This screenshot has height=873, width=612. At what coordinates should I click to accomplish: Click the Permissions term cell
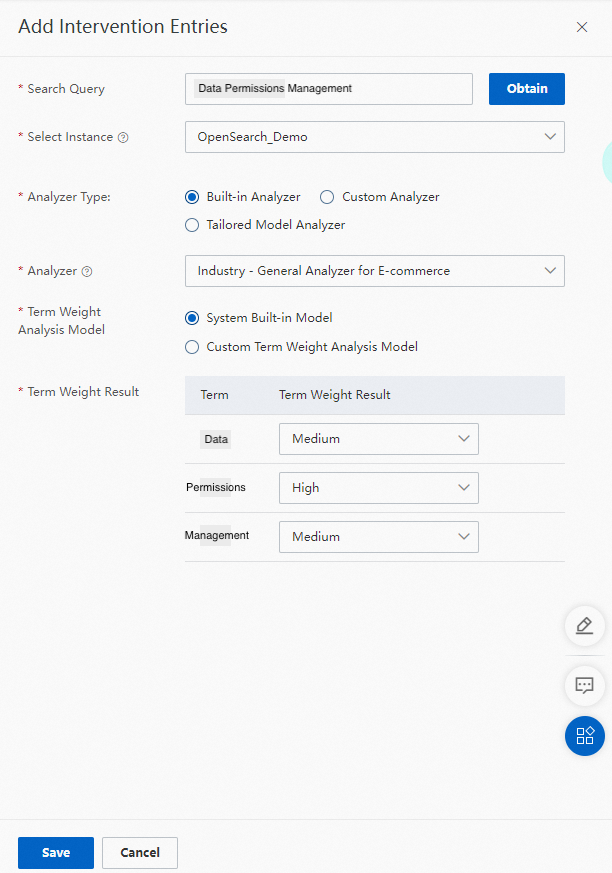(x=216, y=487)
